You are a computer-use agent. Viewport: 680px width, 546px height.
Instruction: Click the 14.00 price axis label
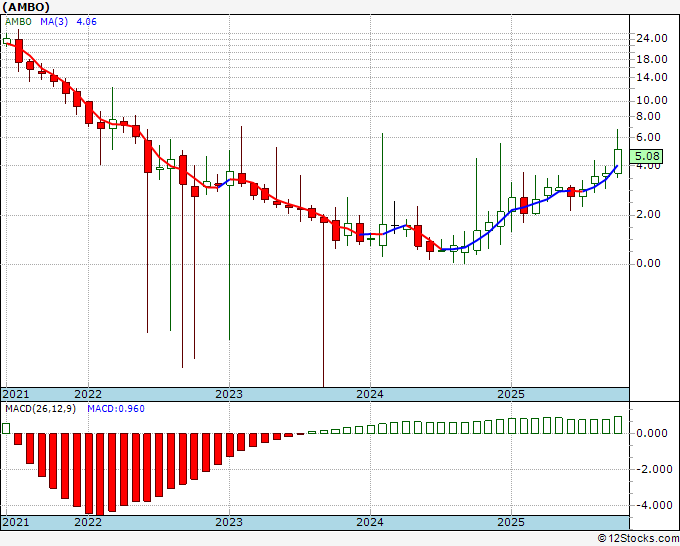(x=651, y=77)
